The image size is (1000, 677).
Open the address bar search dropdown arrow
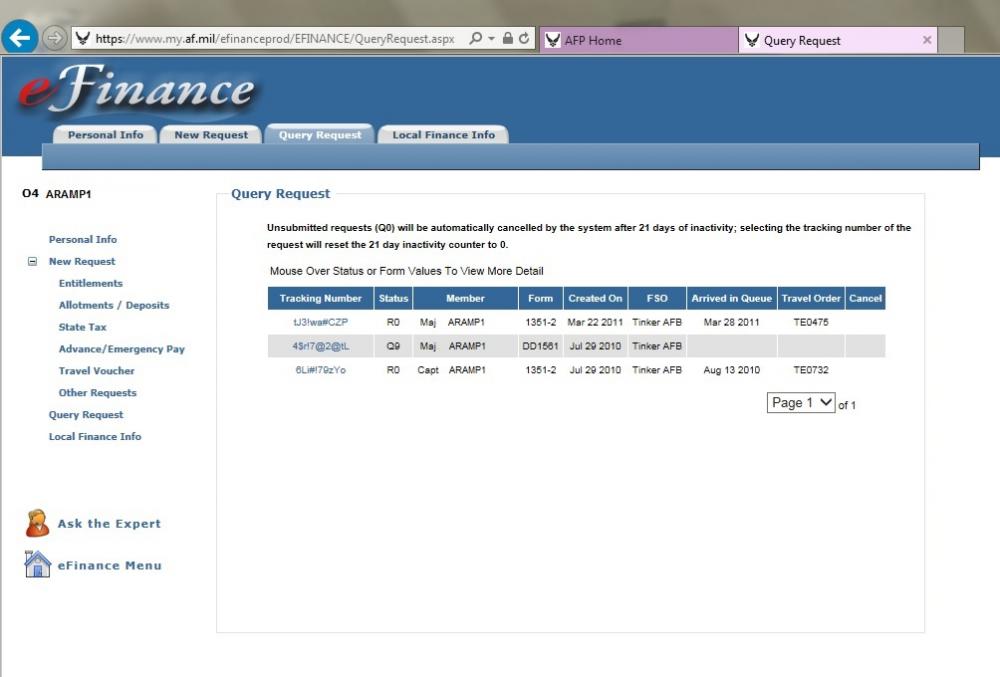point(491,40)
